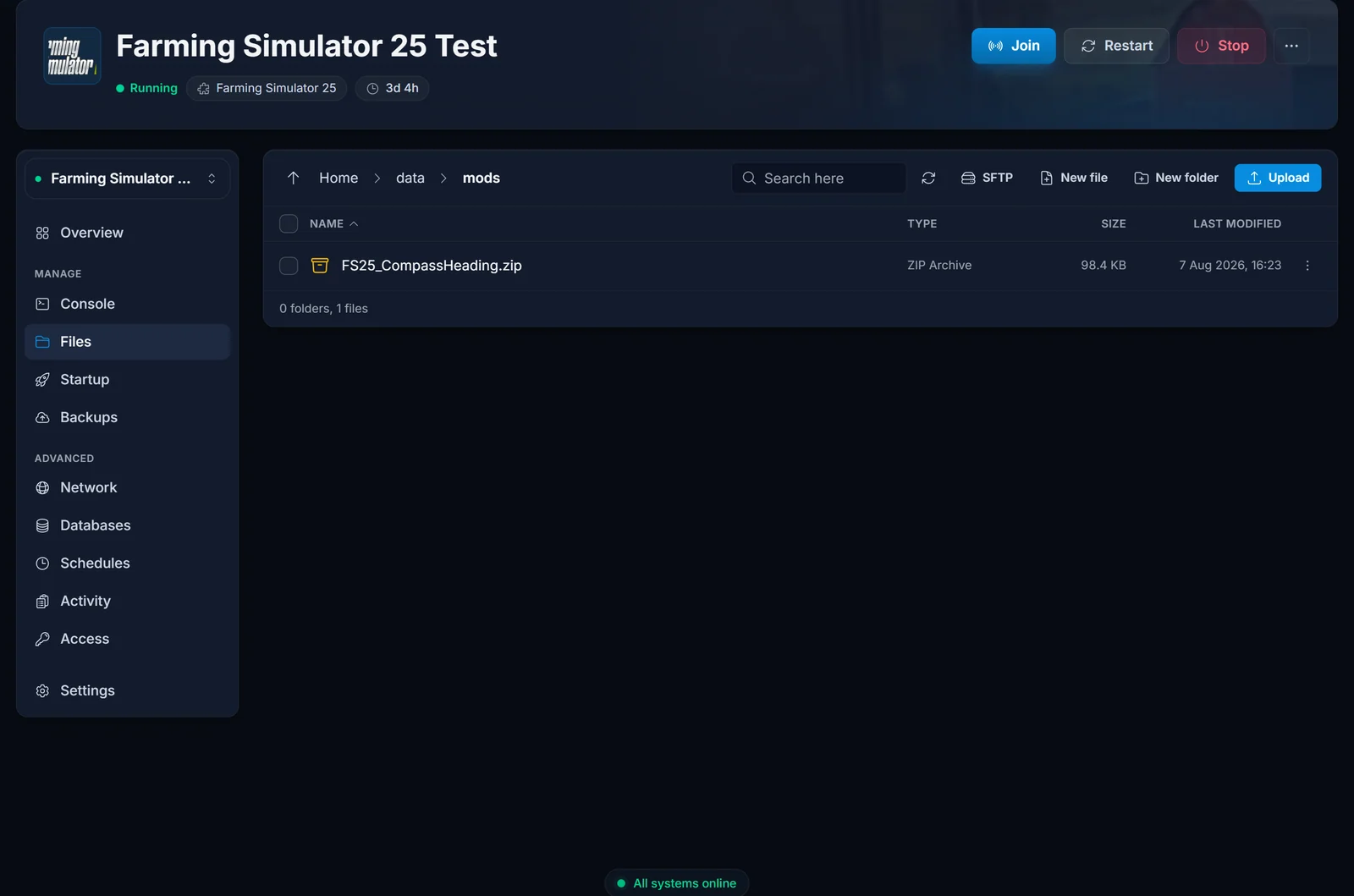The image size is (1354, 896).
Task: Click the All systems online status pill
Action: (x=676, y=882)
